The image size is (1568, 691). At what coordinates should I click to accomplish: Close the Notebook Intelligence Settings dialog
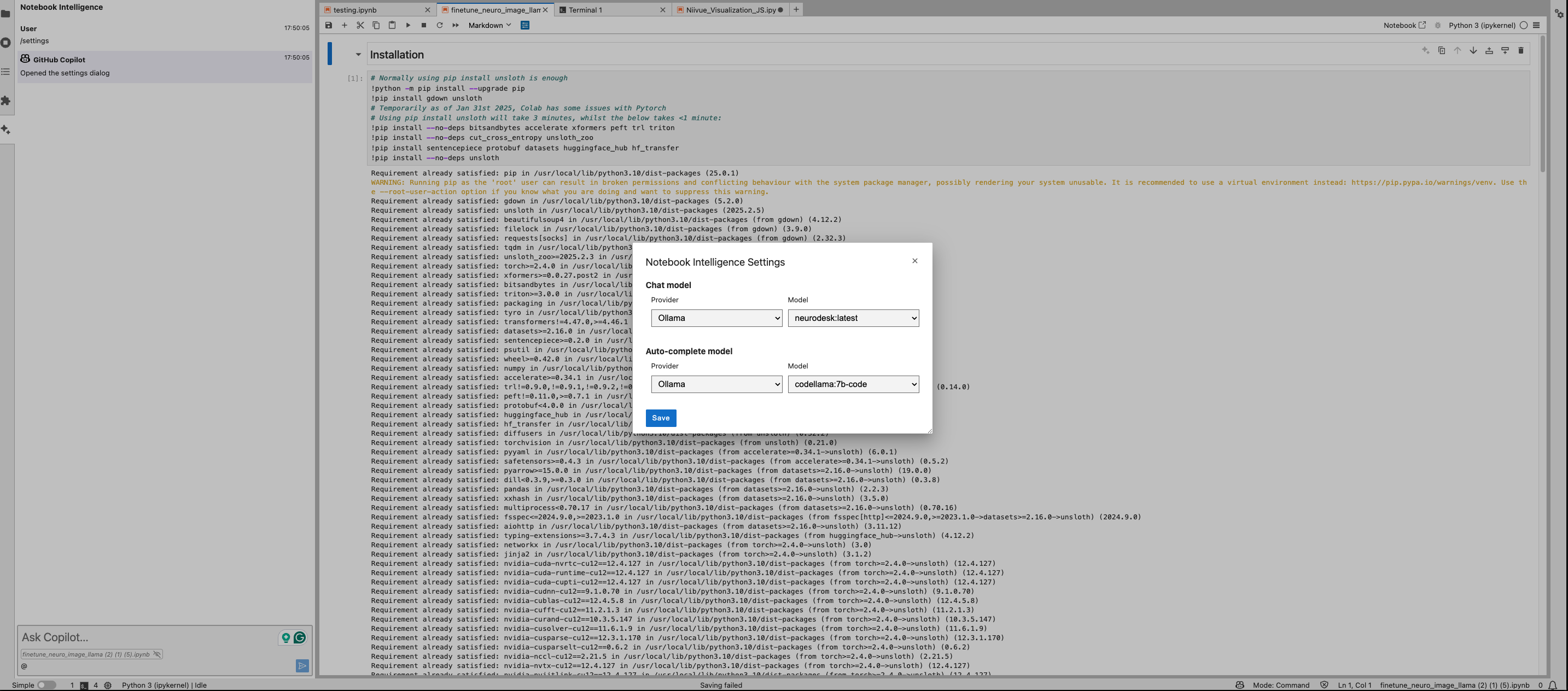tap(914, 261)
